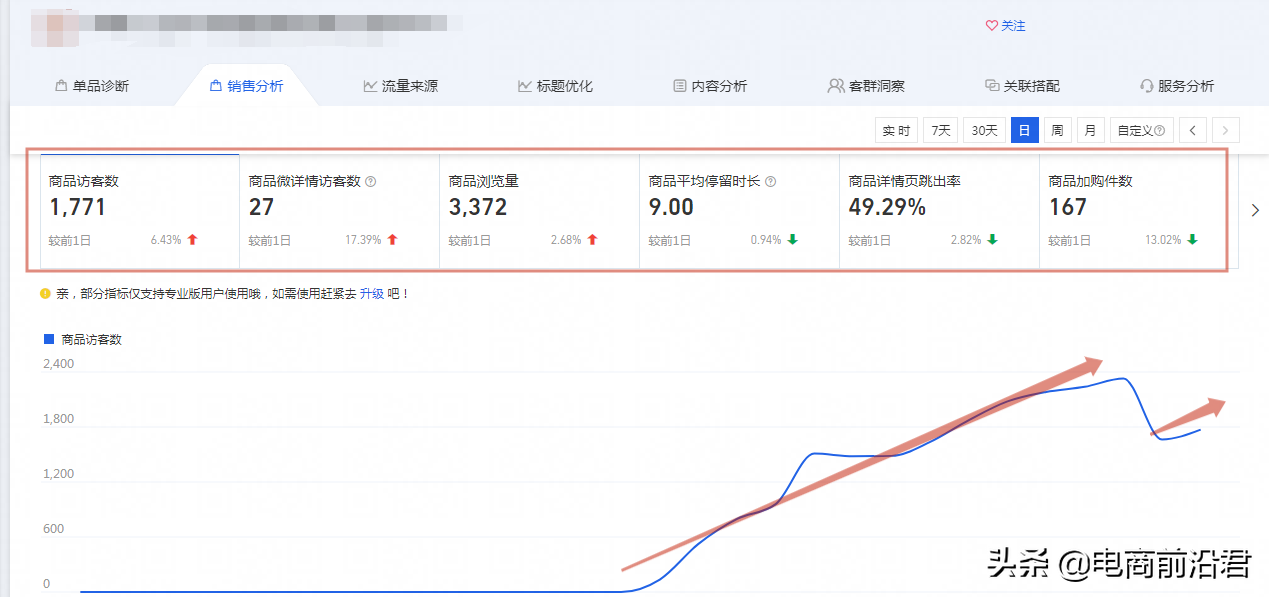Select the 7天 time range
This screenshot has height=597, width=1269.
pos(940,130)
